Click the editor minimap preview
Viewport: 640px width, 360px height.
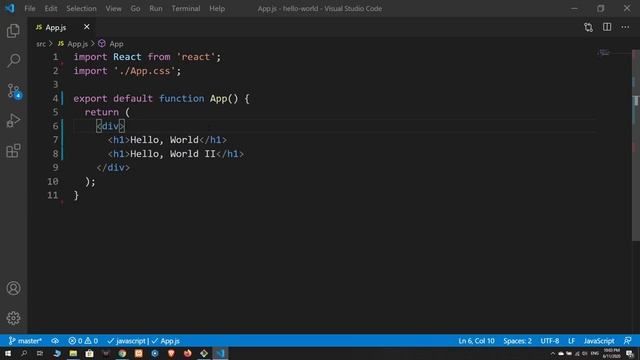tap(604, 53)
